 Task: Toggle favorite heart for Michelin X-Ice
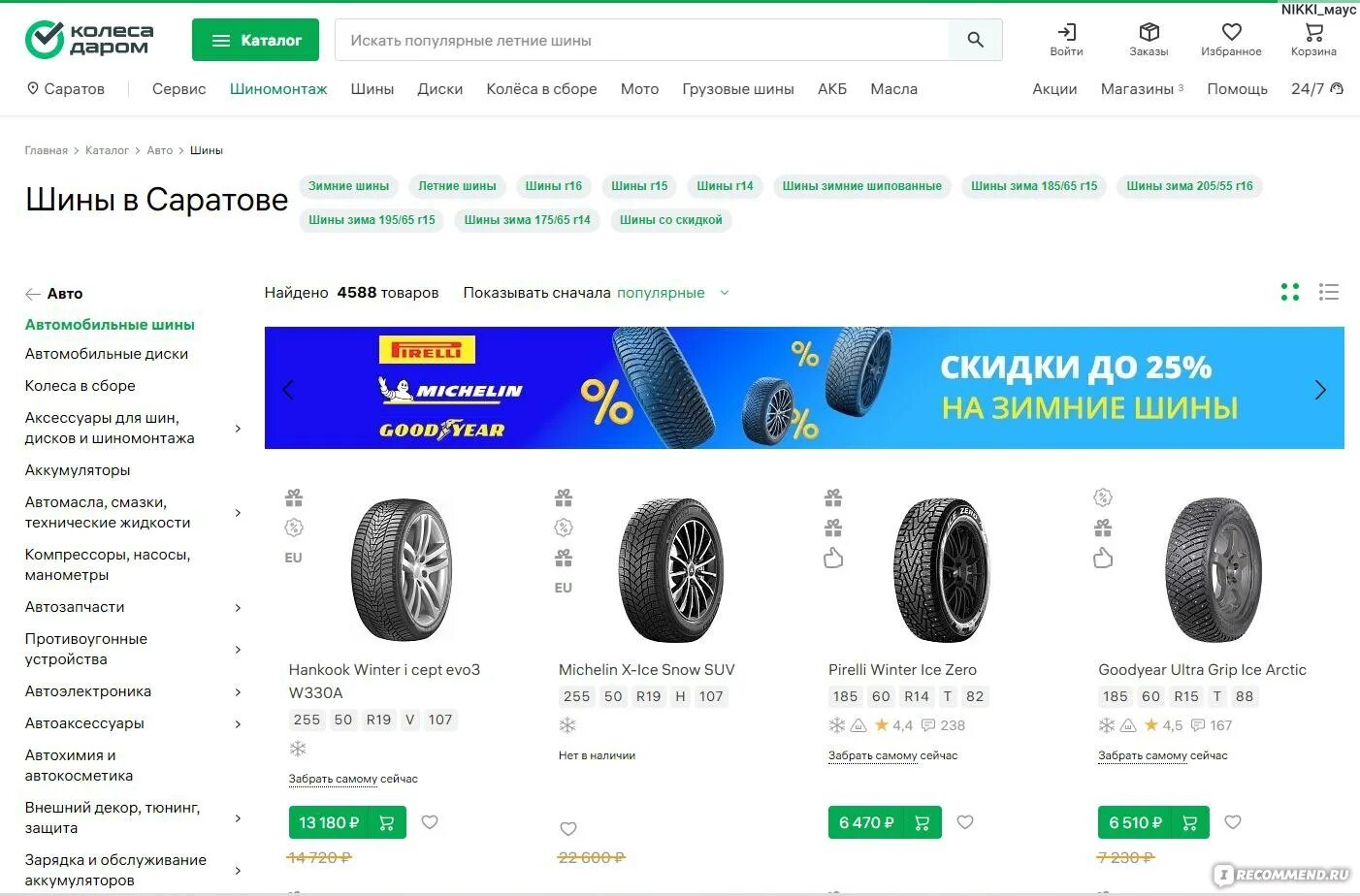[568, 829]
